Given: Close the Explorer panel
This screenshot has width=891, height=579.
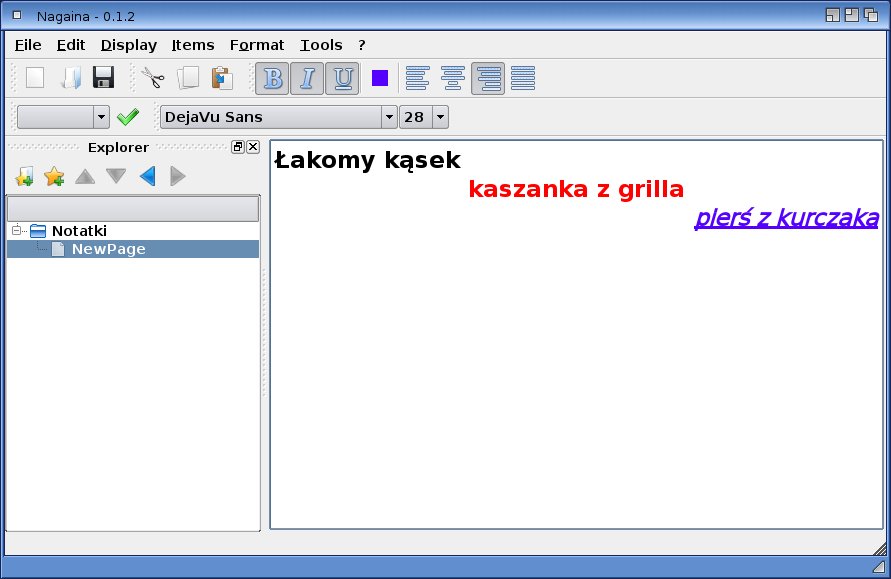Looking at the screenshot, I should coord(253,147).
